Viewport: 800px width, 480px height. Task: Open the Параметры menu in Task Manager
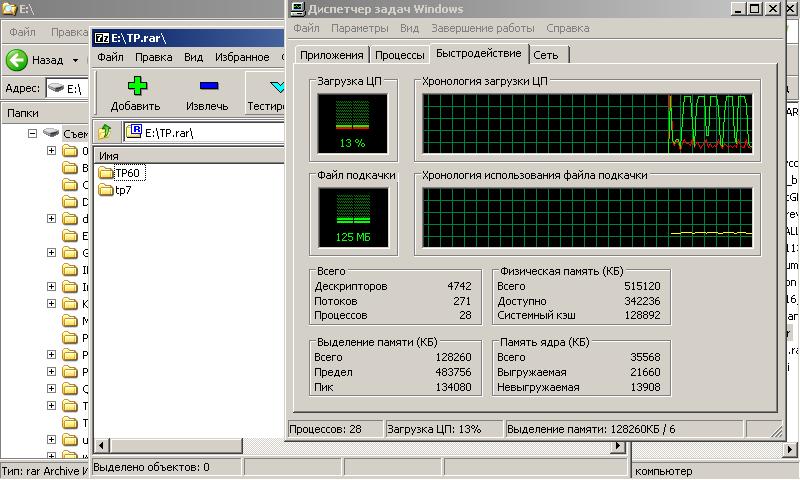tap(359, 28)
